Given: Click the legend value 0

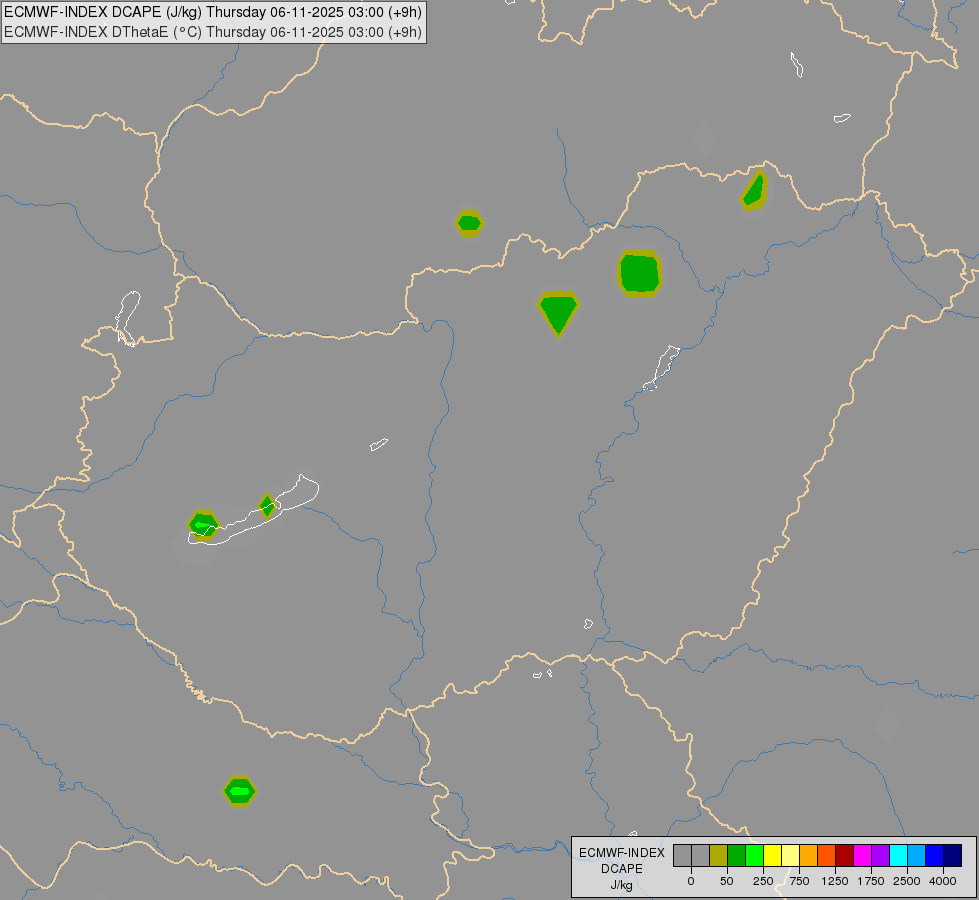Looking at the screenshot, I should pos(691,881).
